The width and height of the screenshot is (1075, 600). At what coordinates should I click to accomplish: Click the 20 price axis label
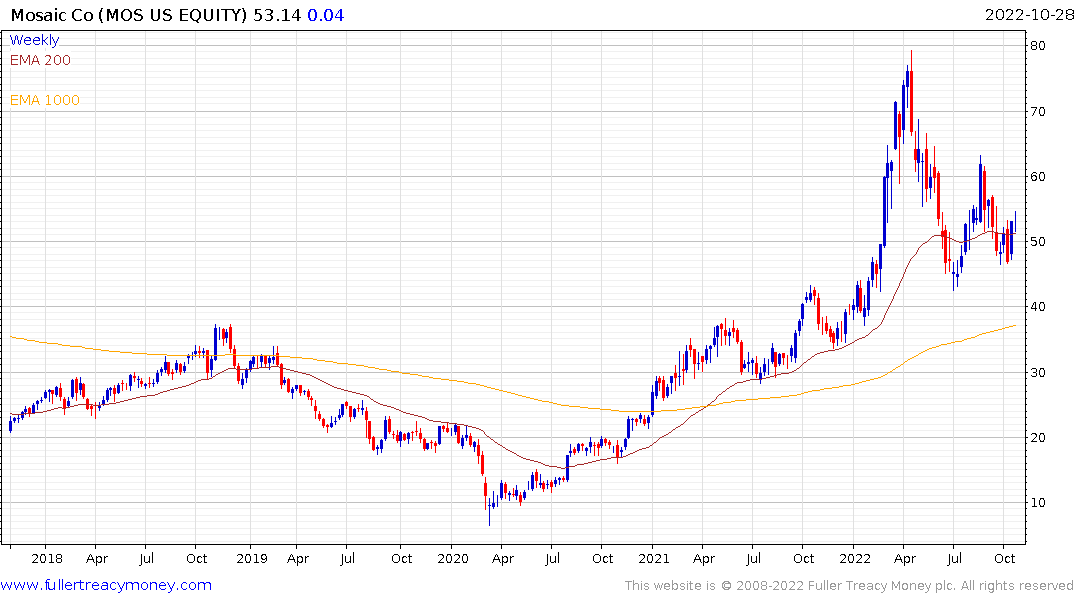[x=1037, y=437]
